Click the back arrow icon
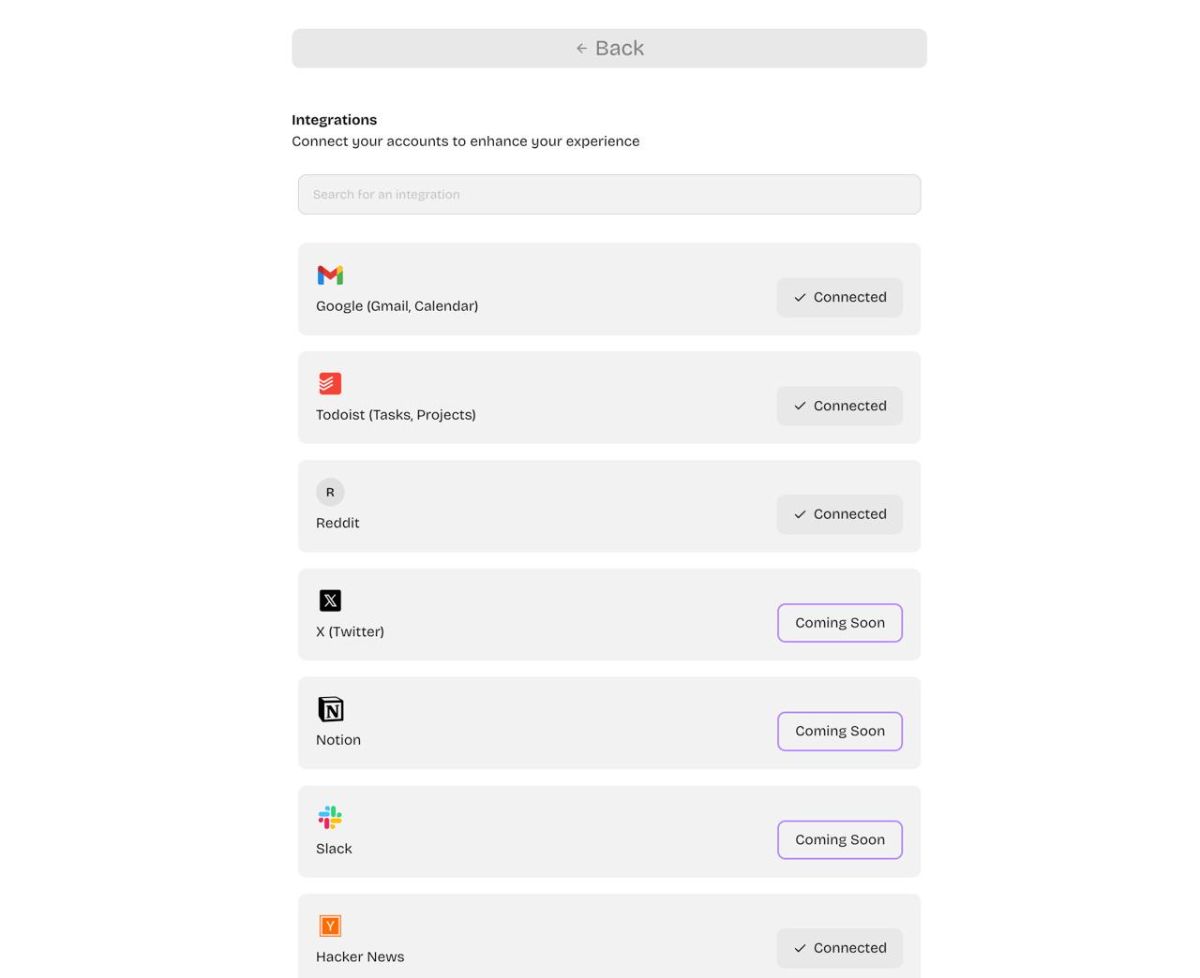1200x978 pixels. 582,48
